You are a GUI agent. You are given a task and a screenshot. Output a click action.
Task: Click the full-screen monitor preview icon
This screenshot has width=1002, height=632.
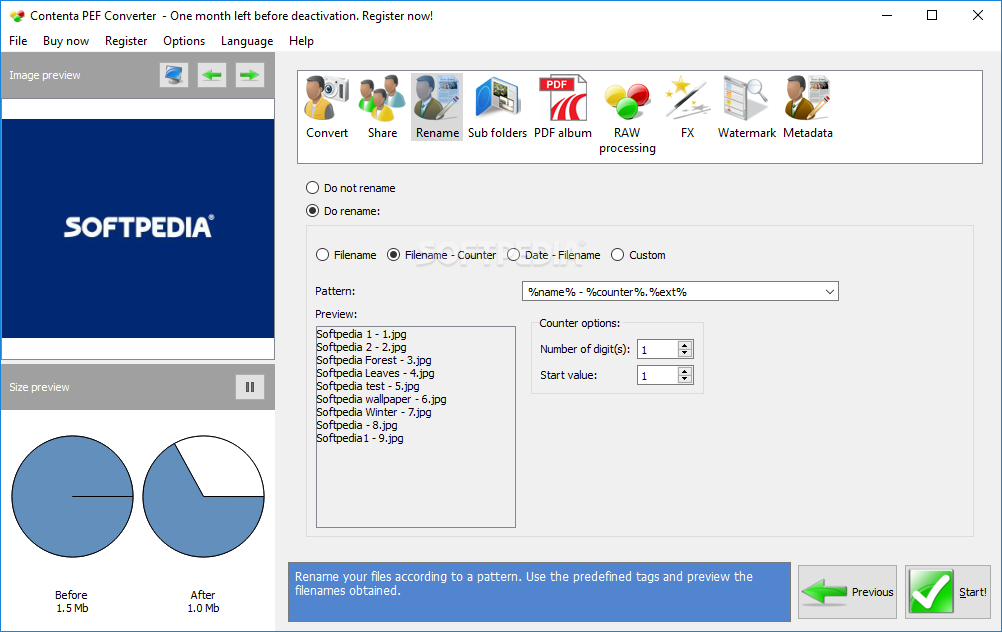pos(174,75)
